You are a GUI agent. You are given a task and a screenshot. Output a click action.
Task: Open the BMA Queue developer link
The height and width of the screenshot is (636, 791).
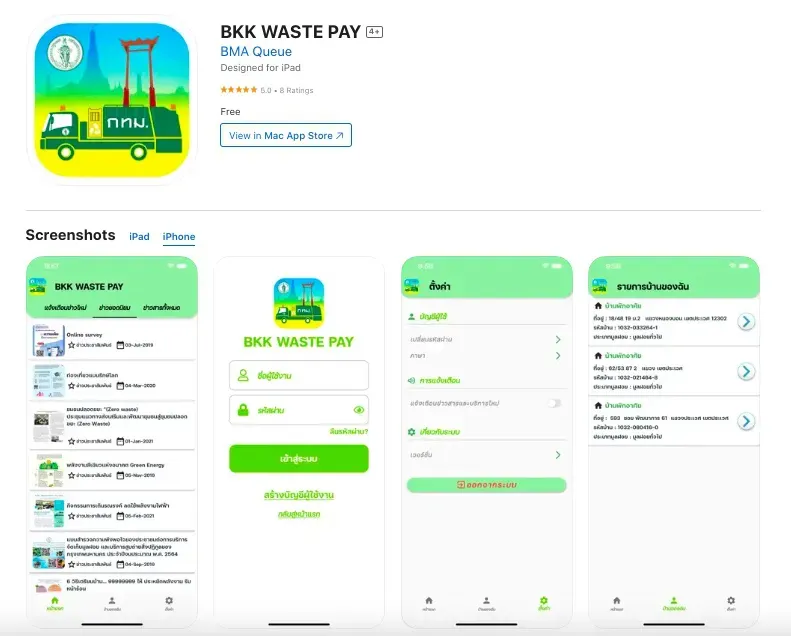(x=256, y=51)
